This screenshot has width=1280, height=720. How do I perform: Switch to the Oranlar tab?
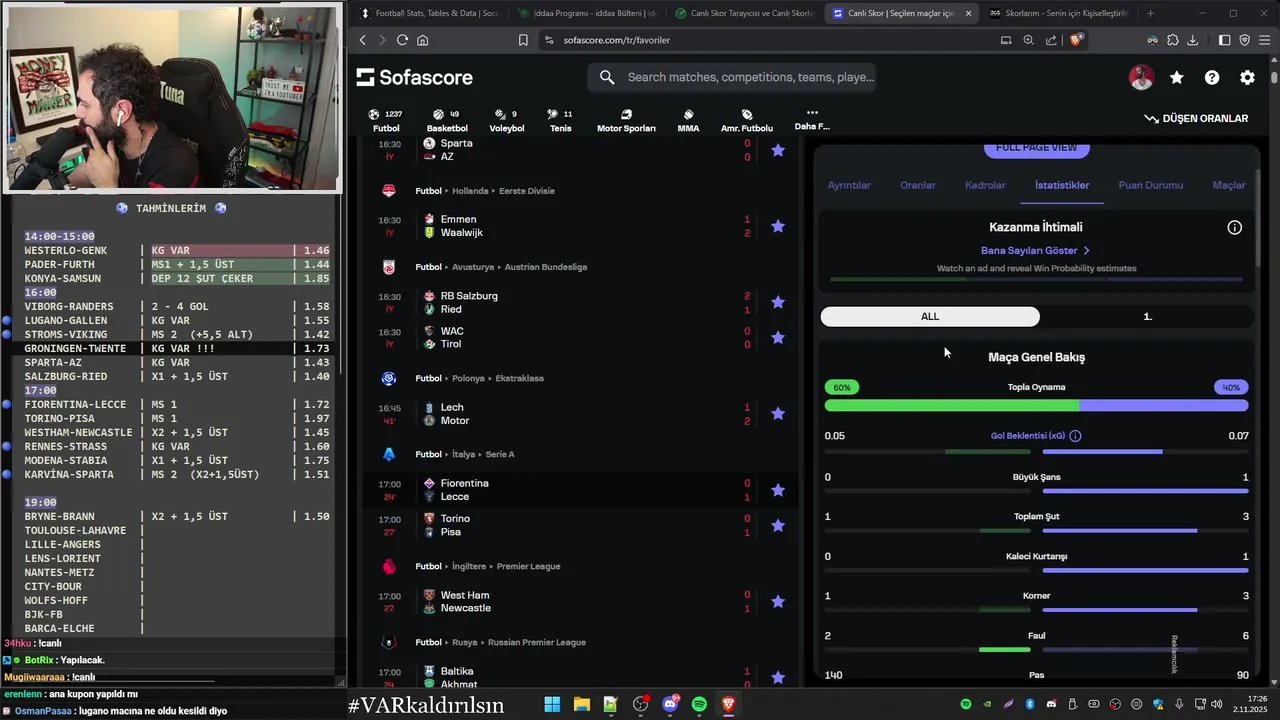pyautogui.click(x=918, y=185)
